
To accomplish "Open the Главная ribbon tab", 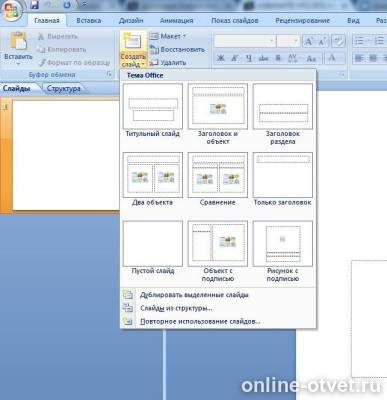I will pyautogui.click(x=47, y=20).
